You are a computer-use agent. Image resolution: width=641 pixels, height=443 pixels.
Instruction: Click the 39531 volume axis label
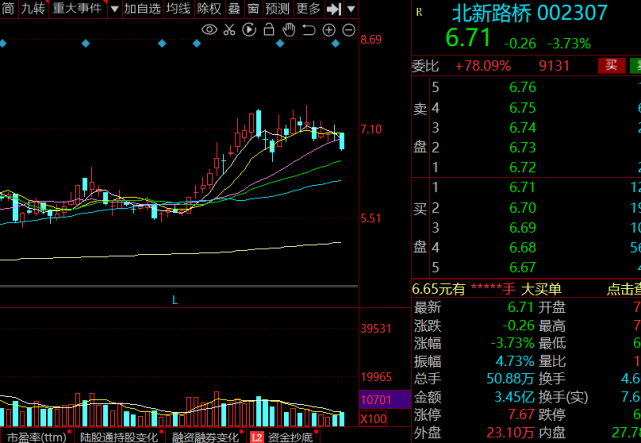click(376, 329)
